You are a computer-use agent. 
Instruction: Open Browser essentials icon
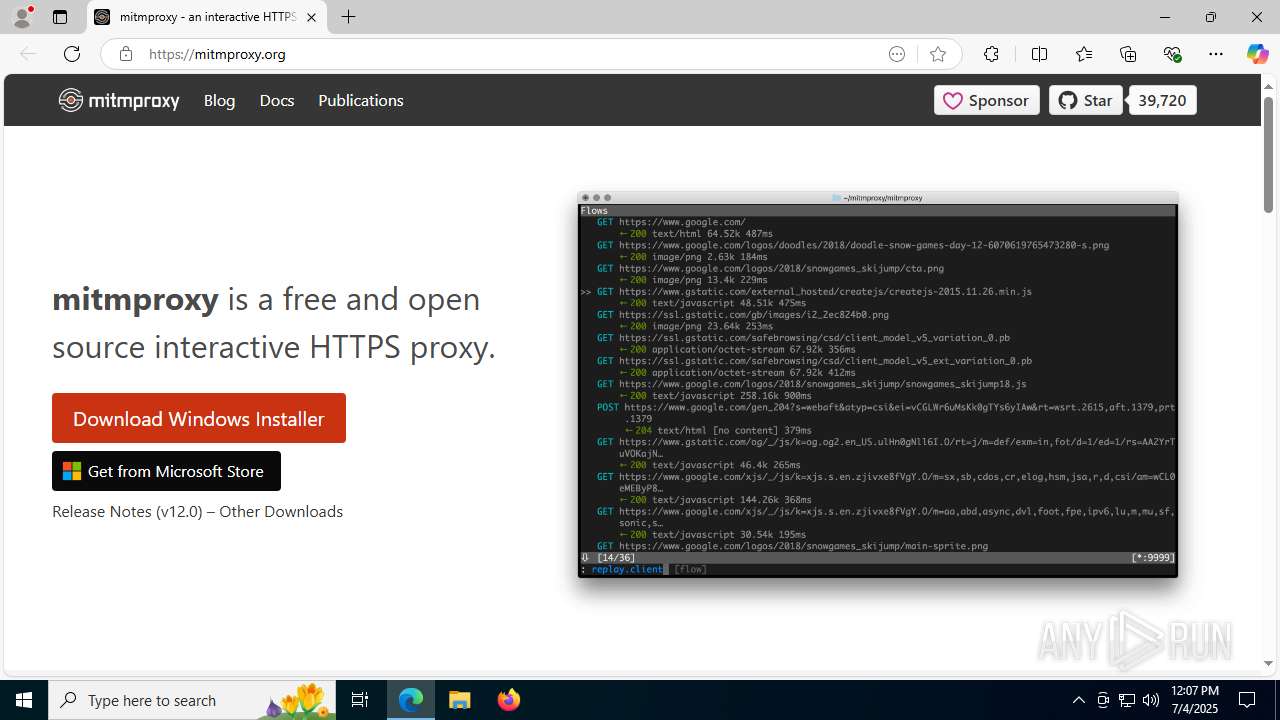click(x=1172, y=54)
